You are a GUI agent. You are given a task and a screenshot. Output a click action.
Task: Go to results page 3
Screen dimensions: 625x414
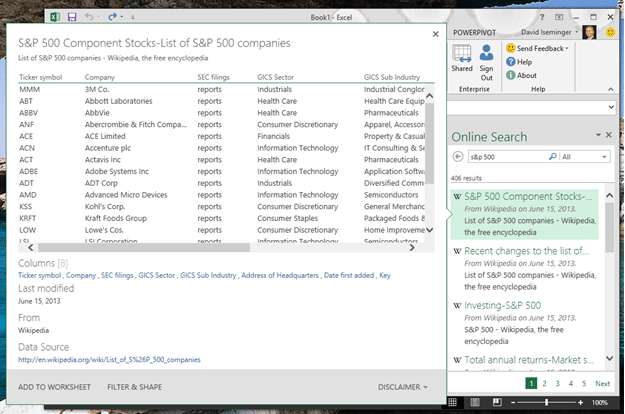point(557,383)
